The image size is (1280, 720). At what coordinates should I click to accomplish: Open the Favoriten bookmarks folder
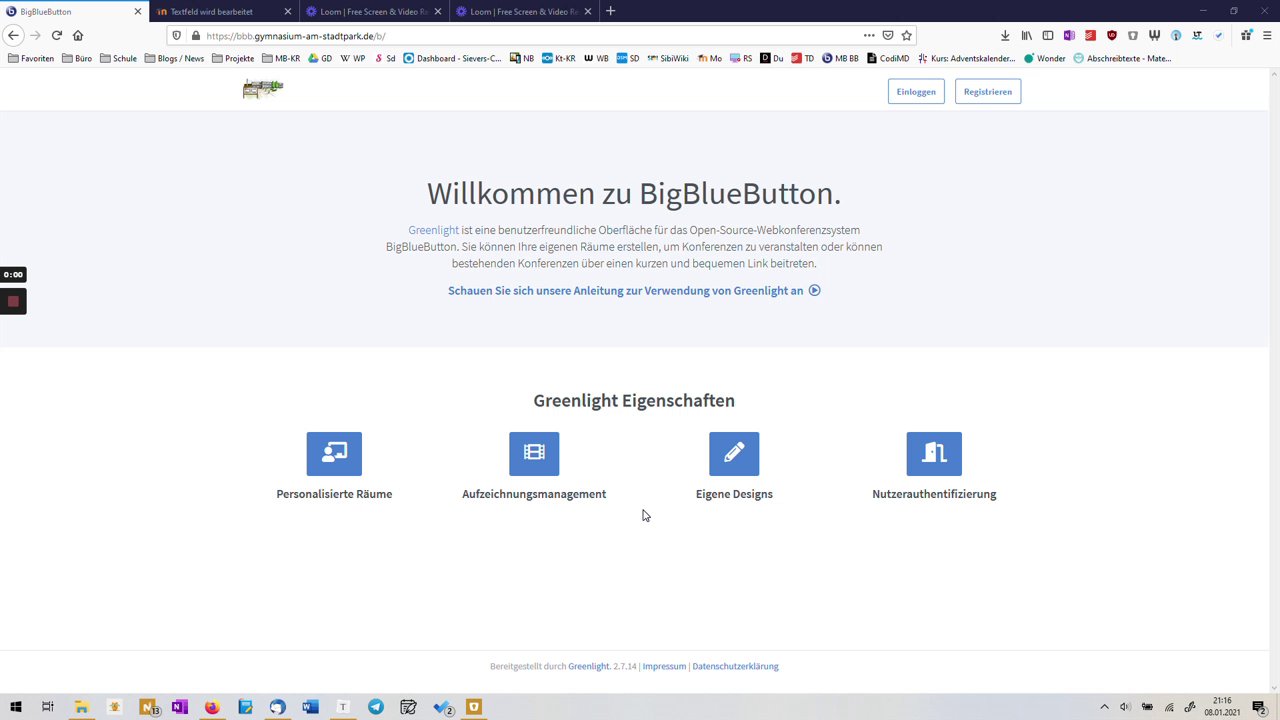31,58
